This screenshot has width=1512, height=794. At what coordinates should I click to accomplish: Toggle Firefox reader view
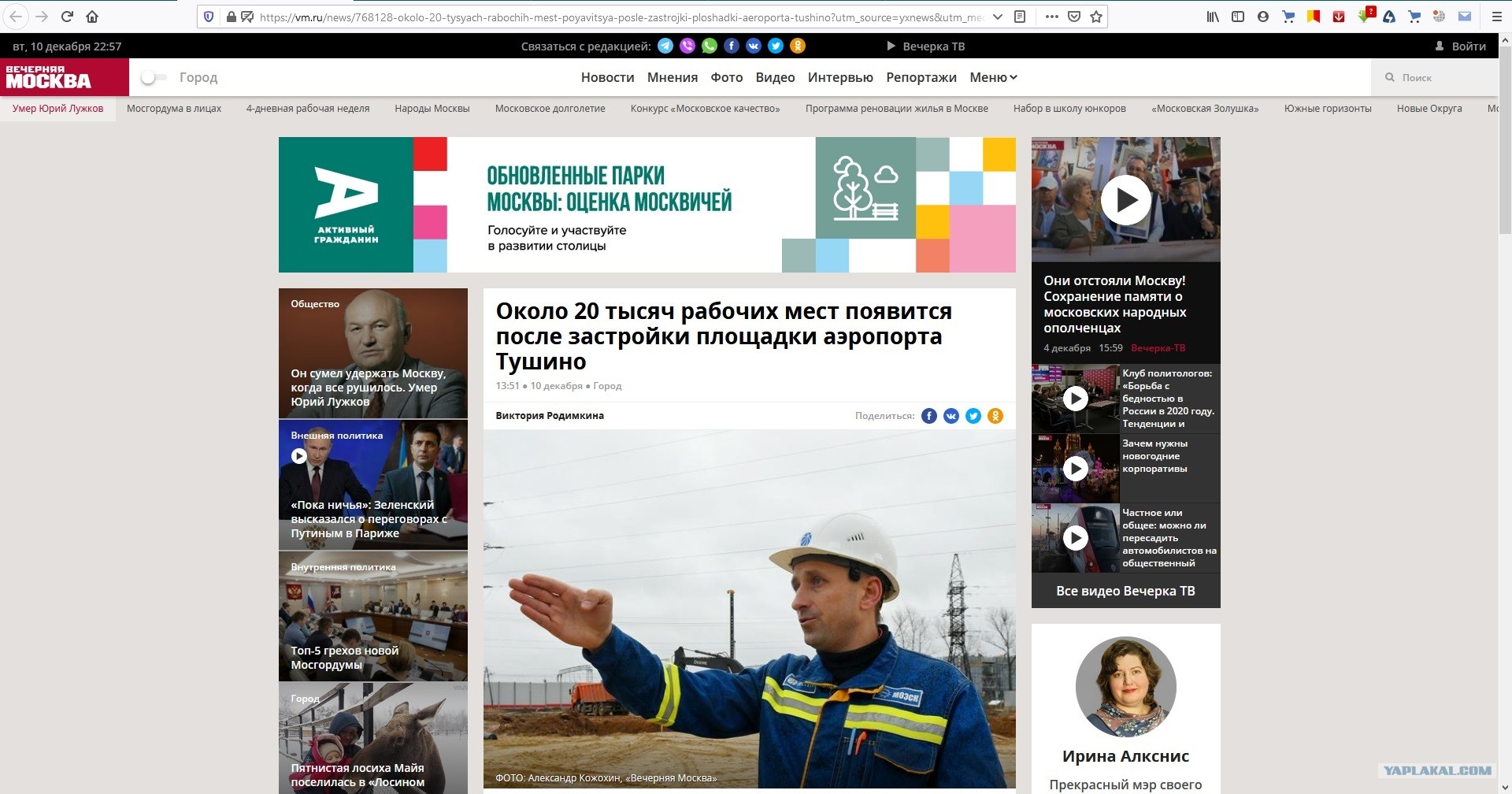point(1020,17)
